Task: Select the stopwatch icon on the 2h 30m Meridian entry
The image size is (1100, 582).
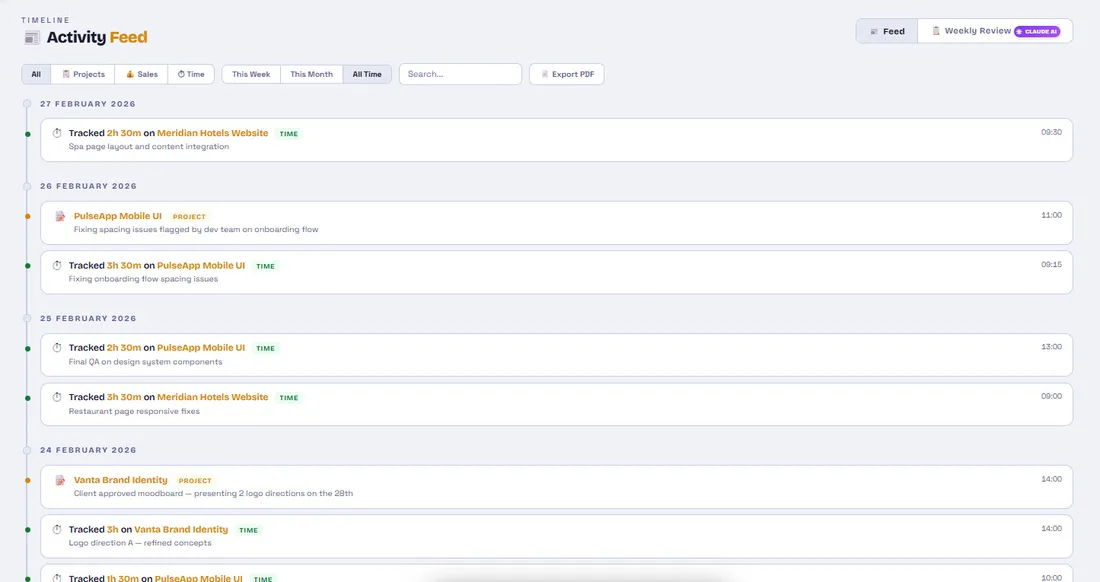Action: [57, 132]
